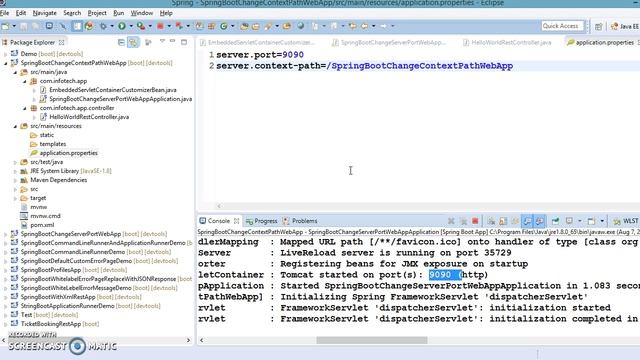Click the Save icon in the main toolbar
The image size is (640, 360).
click(x=24, y=26)
